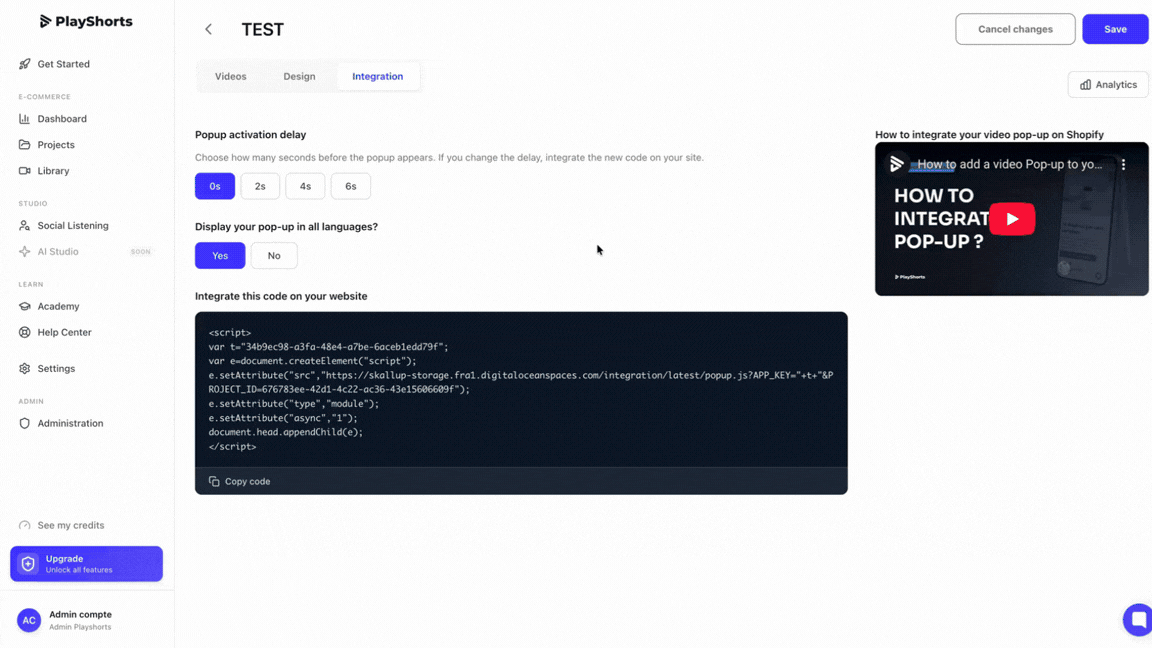Go back using the left chevron arrow
This screenshot has width=1152, height=648.
tap(209, 29)
